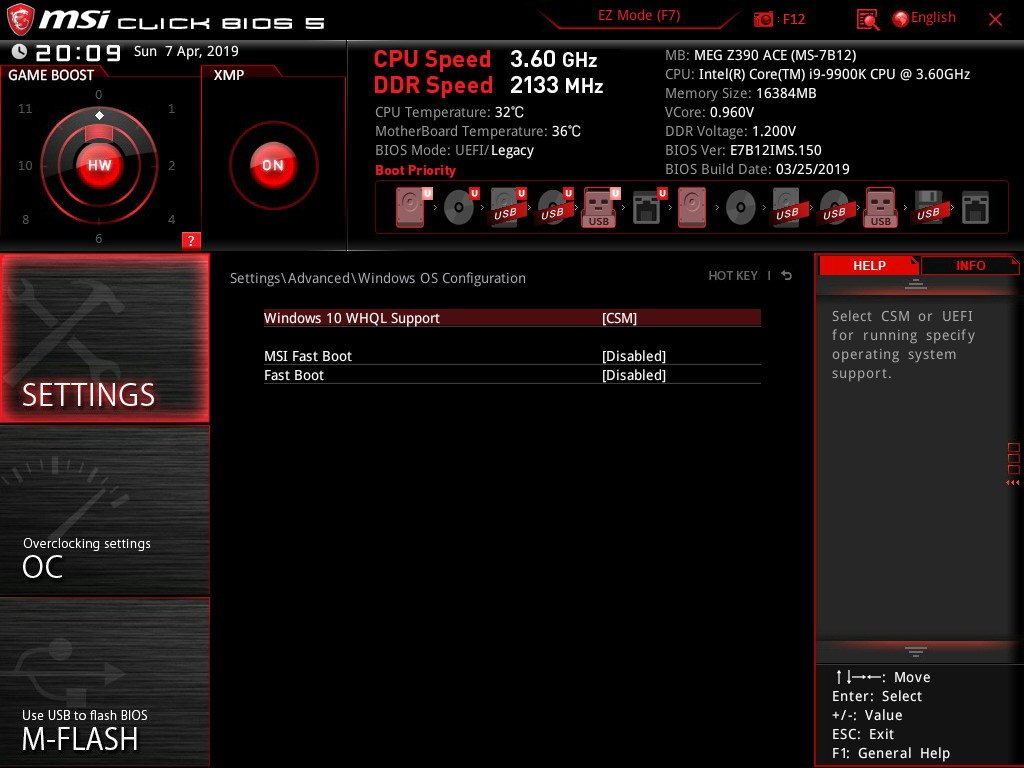This screenshot has height=768, width=1024.
Task: Select the USB floppy boot device icon
Action: (929, 207)
